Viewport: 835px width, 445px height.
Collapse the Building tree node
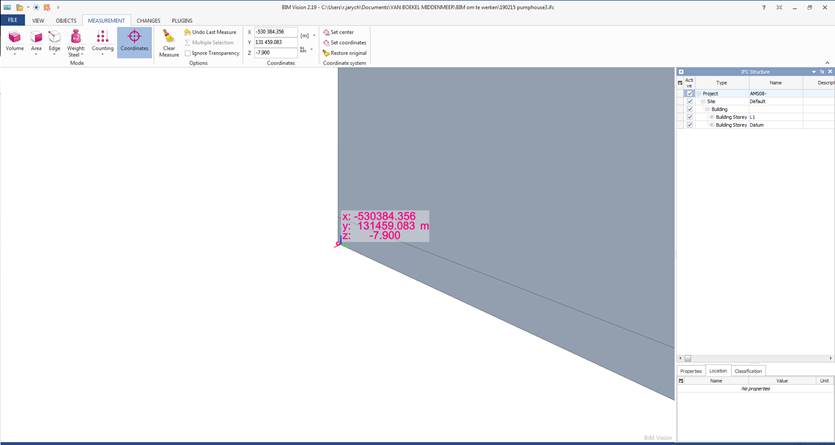click(x=707, y=109)
